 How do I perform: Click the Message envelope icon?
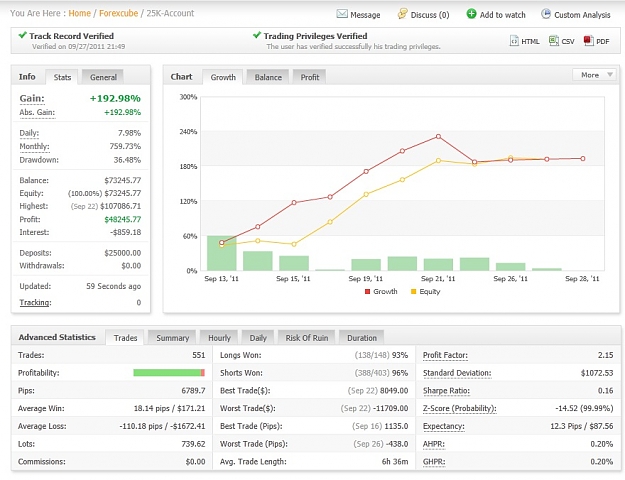pyautogui.click(x=342, y=14)
